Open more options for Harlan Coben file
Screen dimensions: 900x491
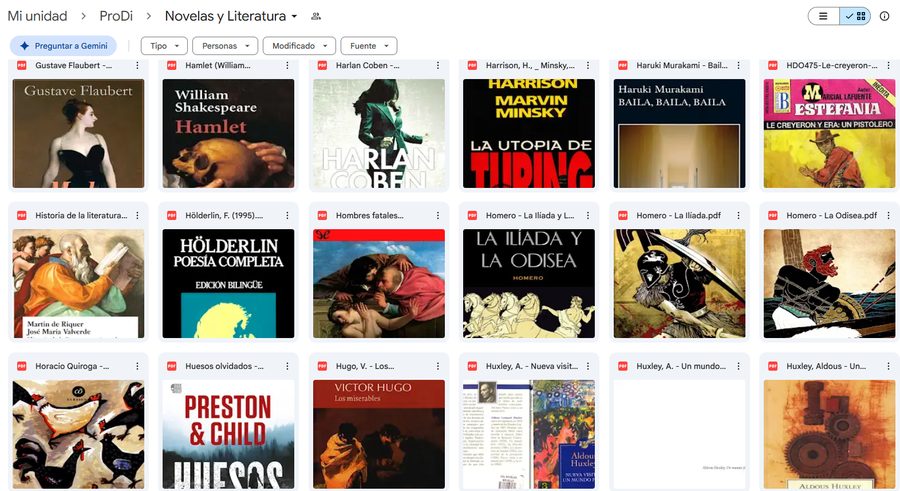coord(438,65)
